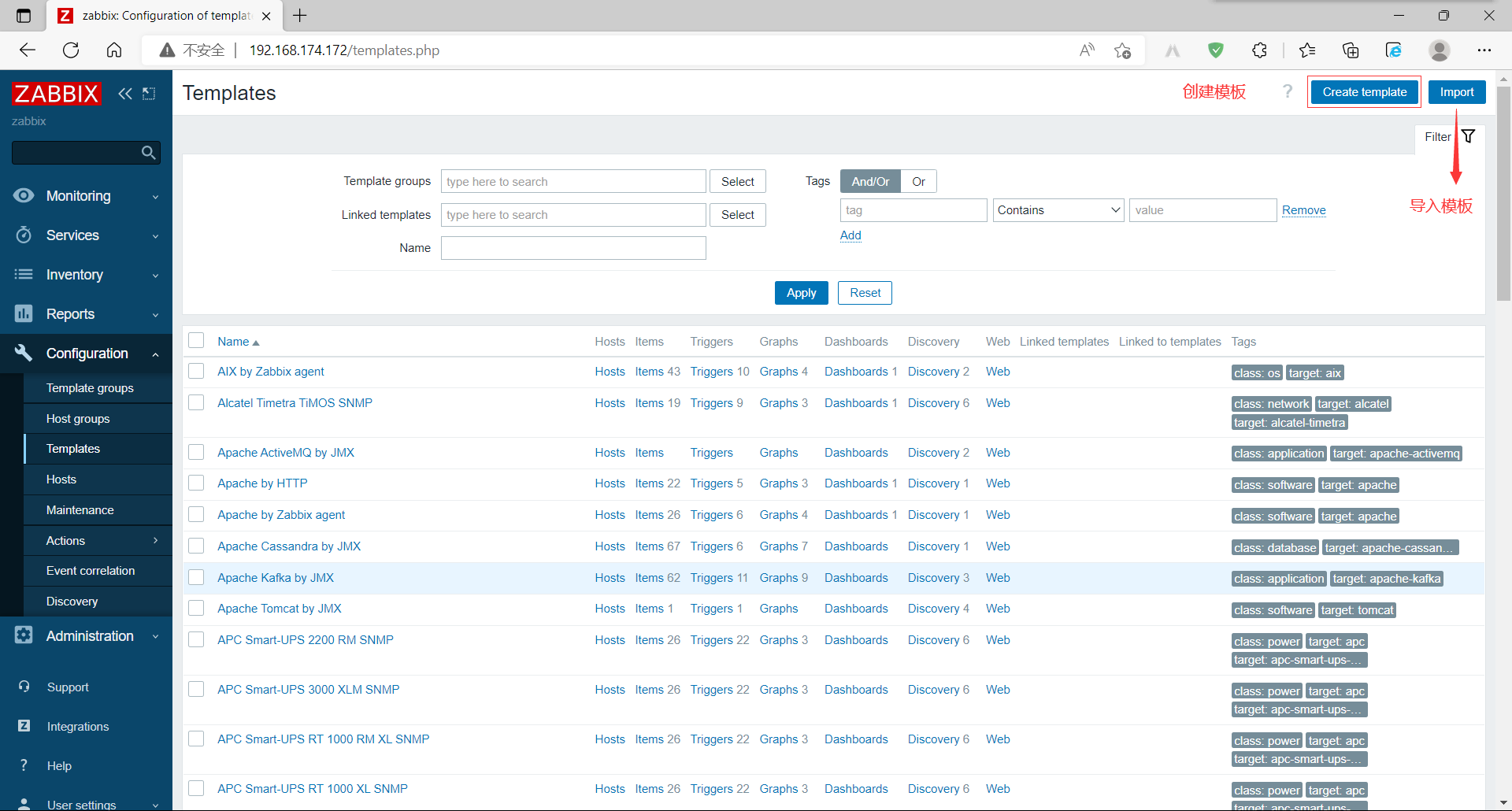Click Select beside Template groups field
1512x811 pixels.
(x=737, y=181)
